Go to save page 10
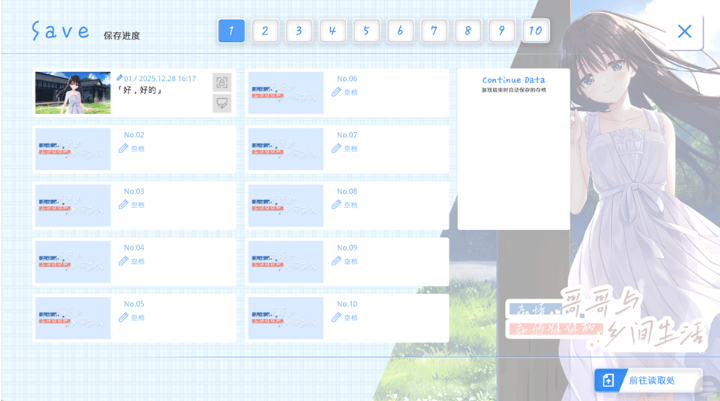This screenshot has height=401, width=720. tap(535, 31)
